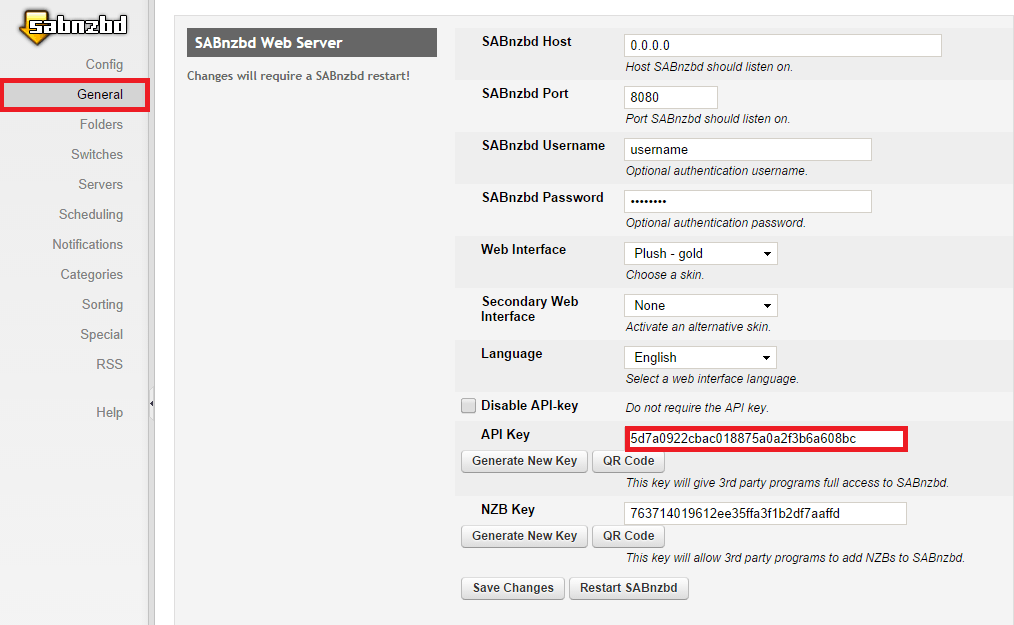This screenshot has width=1014, height=625.
Task: Open the Servers configuration page
Action: [x=100, y=185]
